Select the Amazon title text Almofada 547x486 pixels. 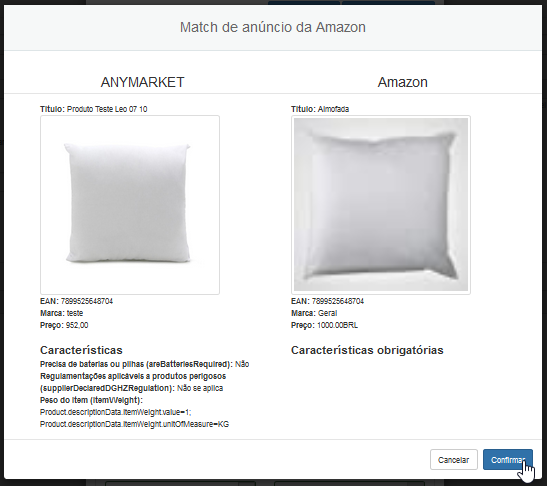(333, 109)
